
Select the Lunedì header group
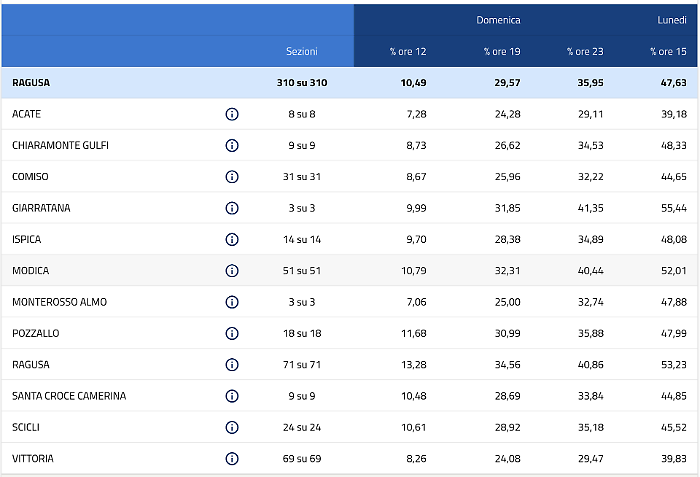671,19
